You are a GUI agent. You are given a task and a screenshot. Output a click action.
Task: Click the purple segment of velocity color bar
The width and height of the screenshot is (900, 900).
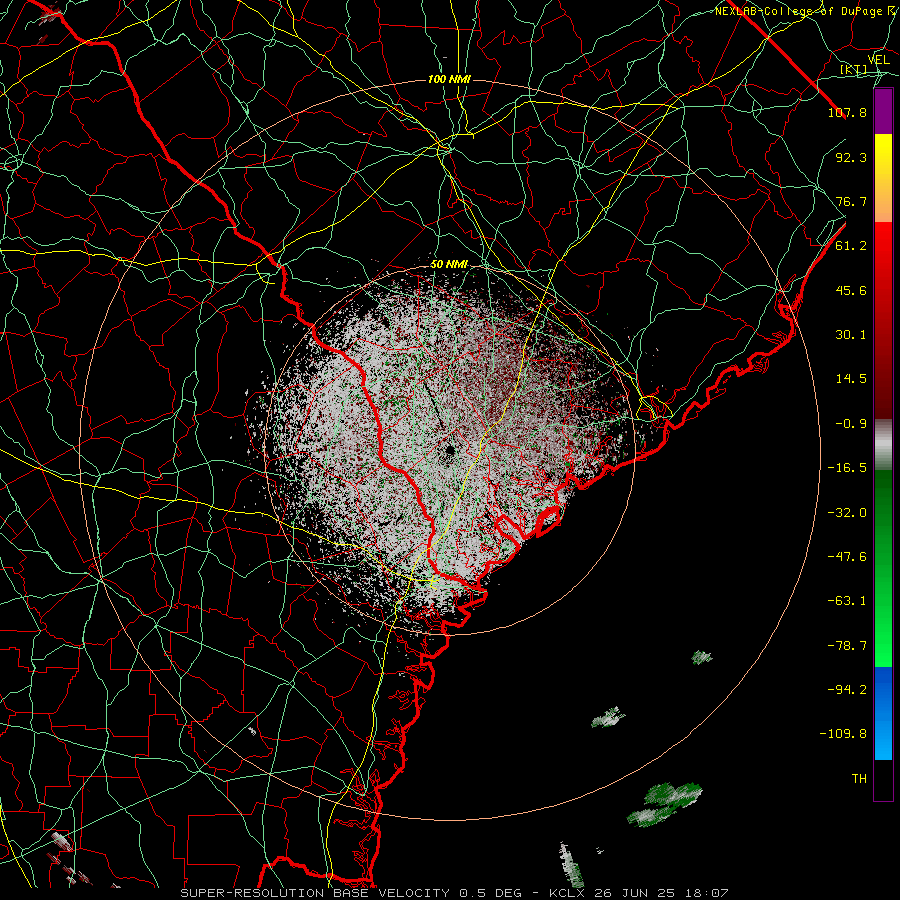[883, 112]
